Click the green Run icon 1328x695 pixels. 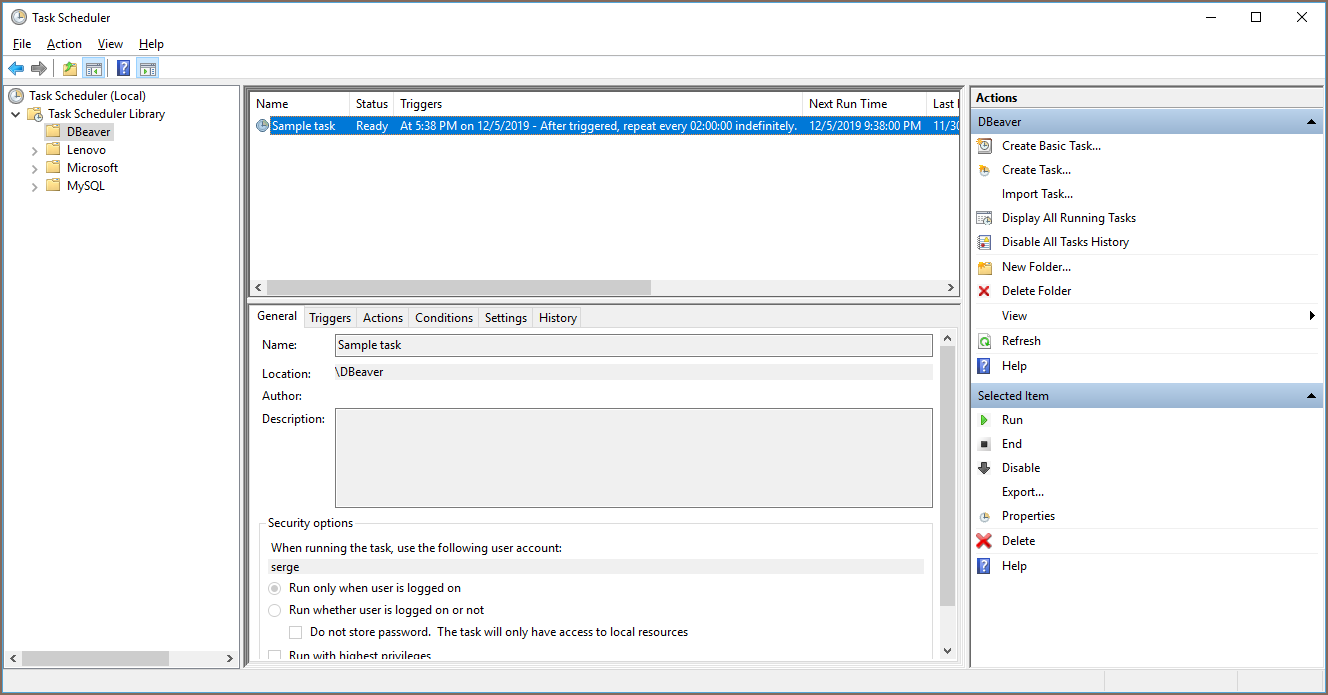pyautogui.click(x=984, y=420)
